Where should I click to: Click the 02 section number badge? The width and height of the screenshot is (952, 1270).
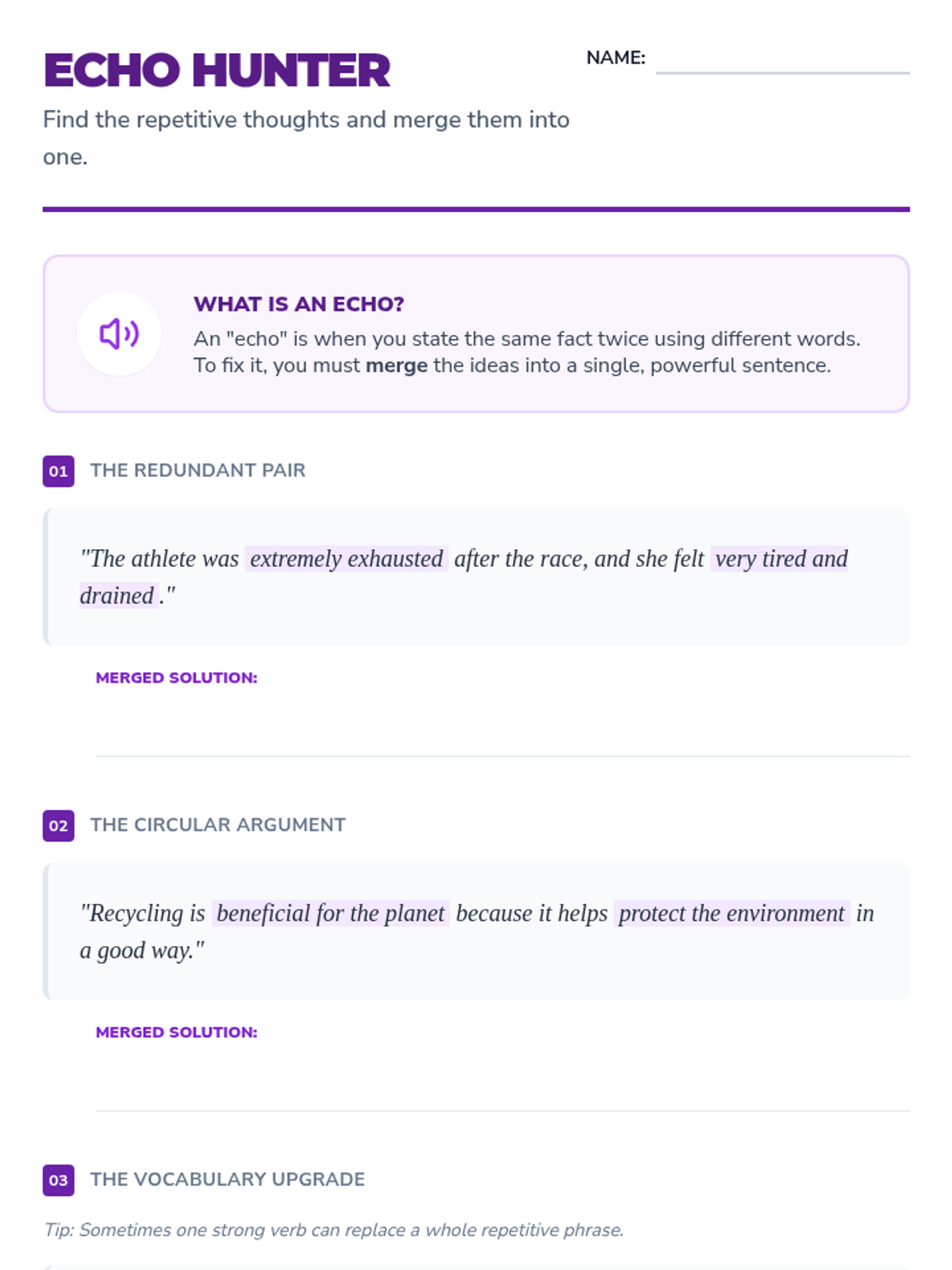[x=59, y=825]
